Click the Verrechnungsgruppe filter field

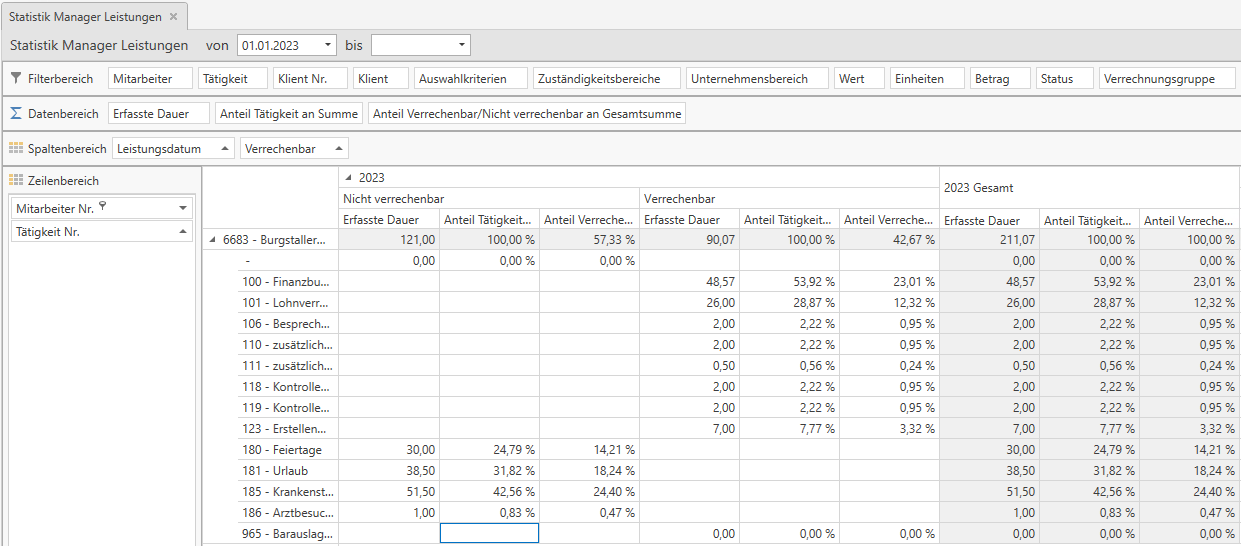(1166, 78)
